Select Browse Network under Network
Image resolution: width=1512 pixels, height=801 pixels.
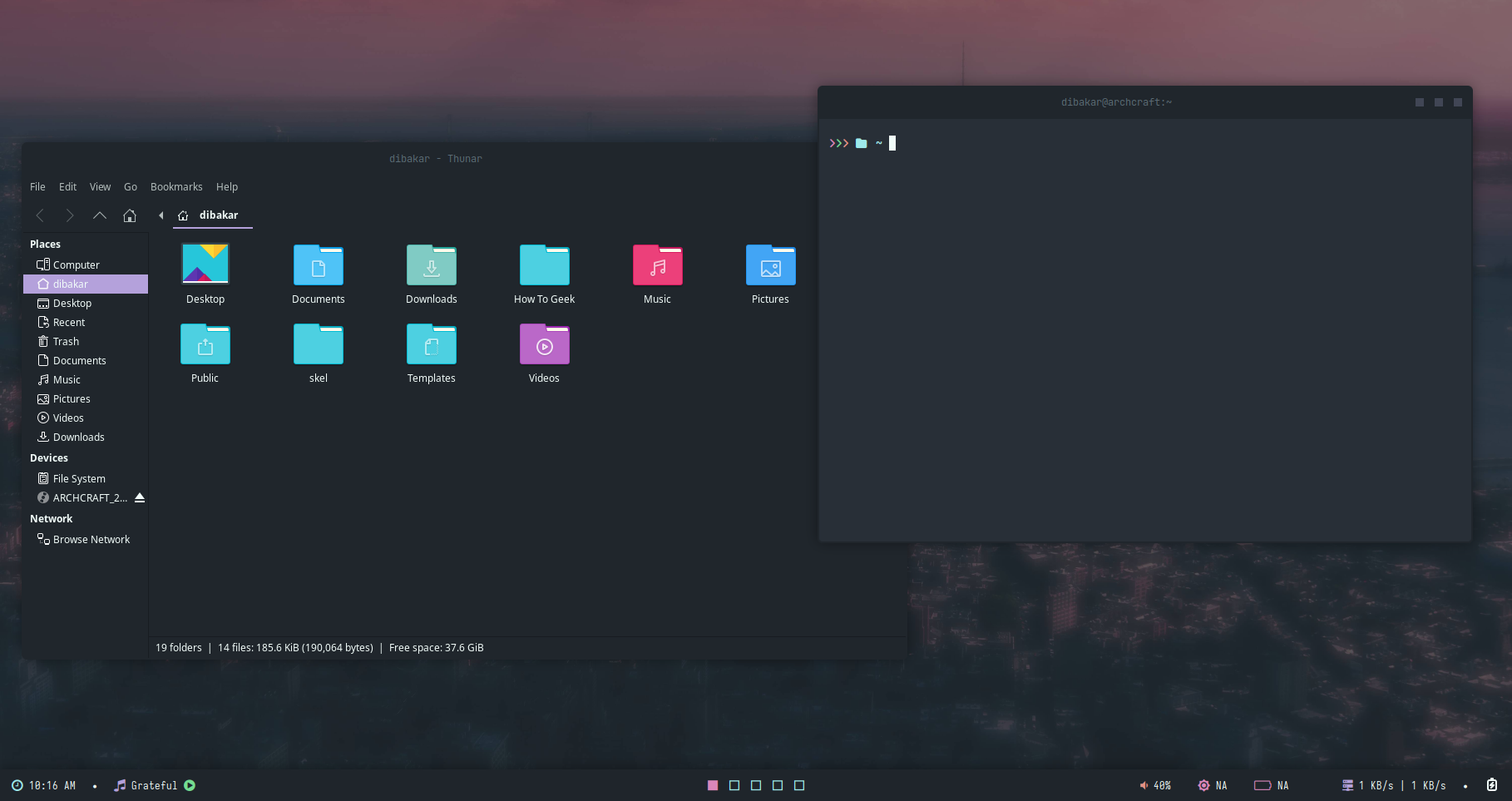(86, 539)
